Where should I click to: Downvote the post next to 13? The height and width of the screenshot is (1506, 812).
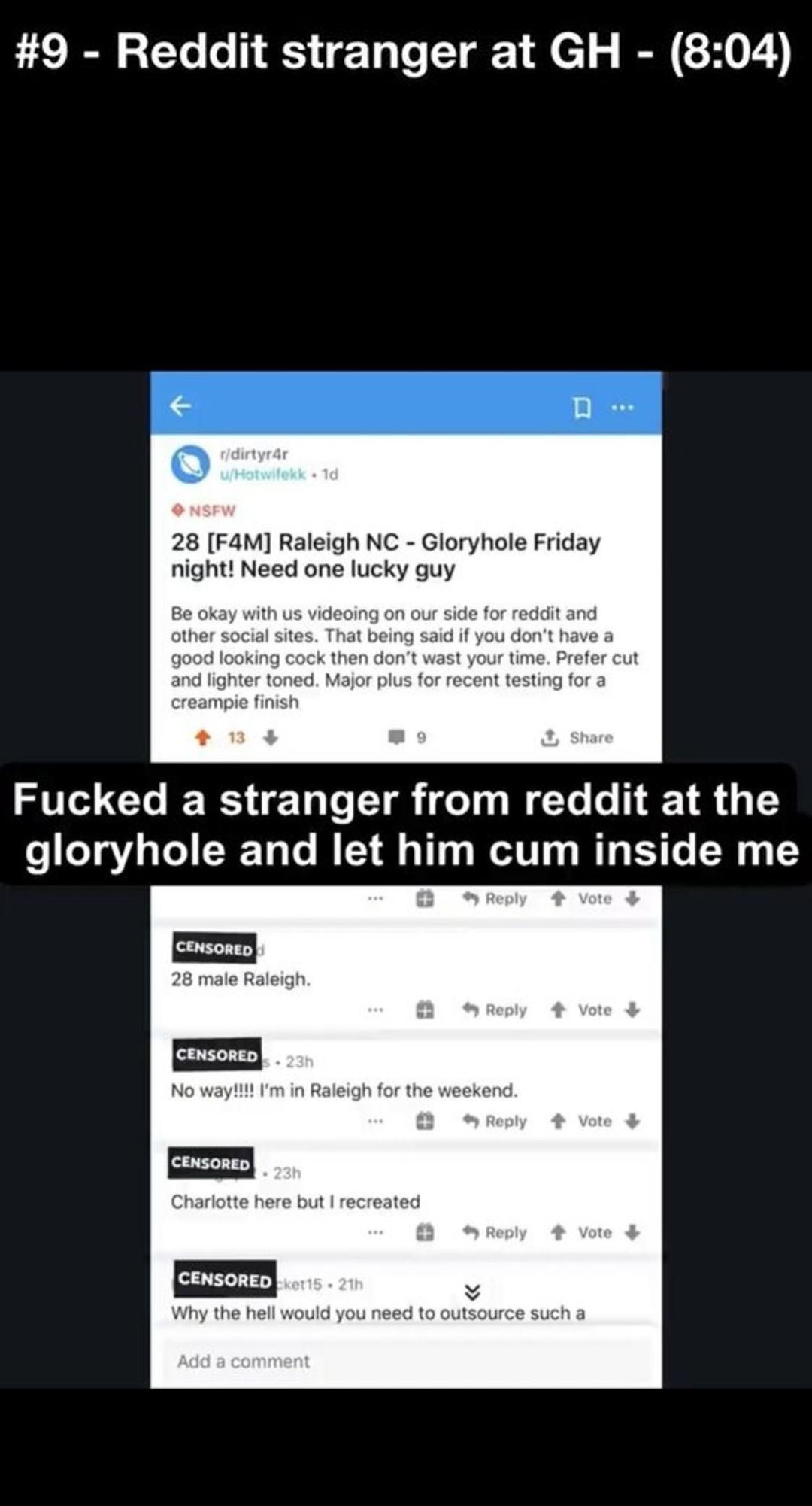271,737
